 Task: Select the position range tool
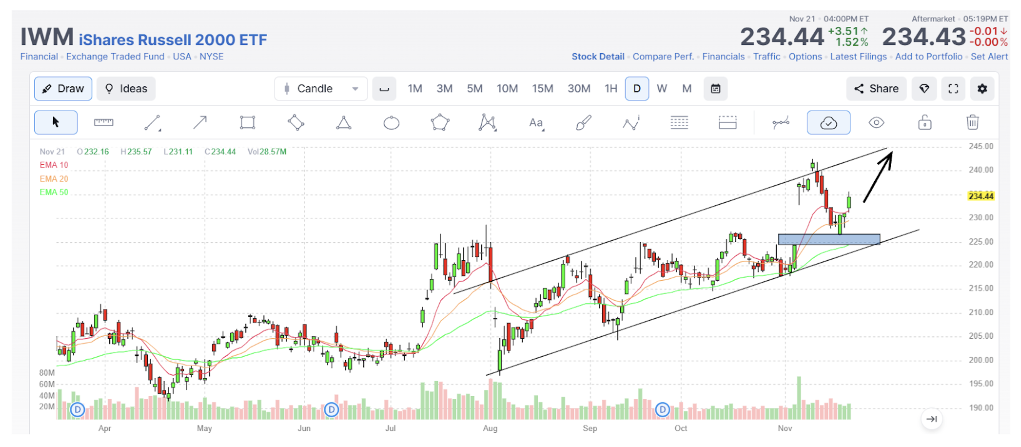coord(727,123)
